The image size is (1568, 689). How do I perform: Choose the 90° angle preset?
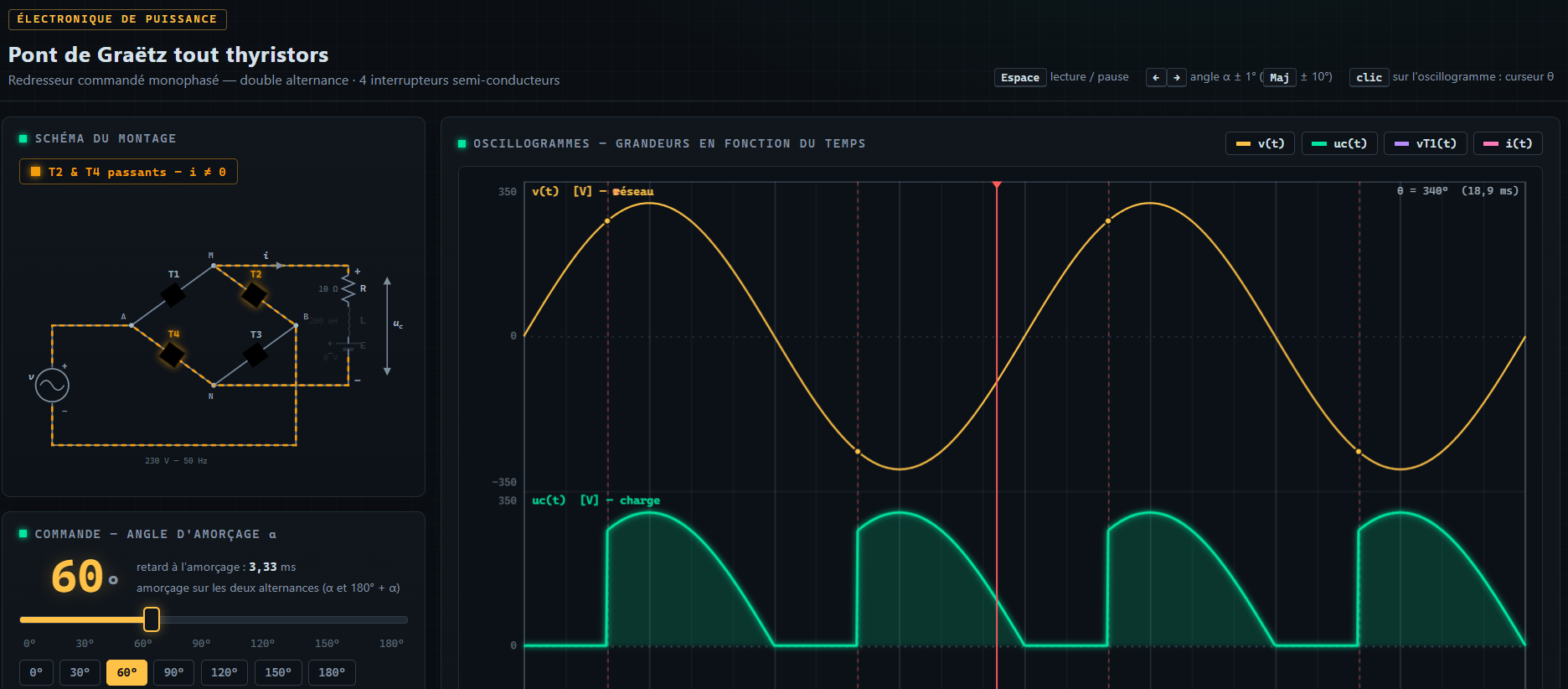173,672
